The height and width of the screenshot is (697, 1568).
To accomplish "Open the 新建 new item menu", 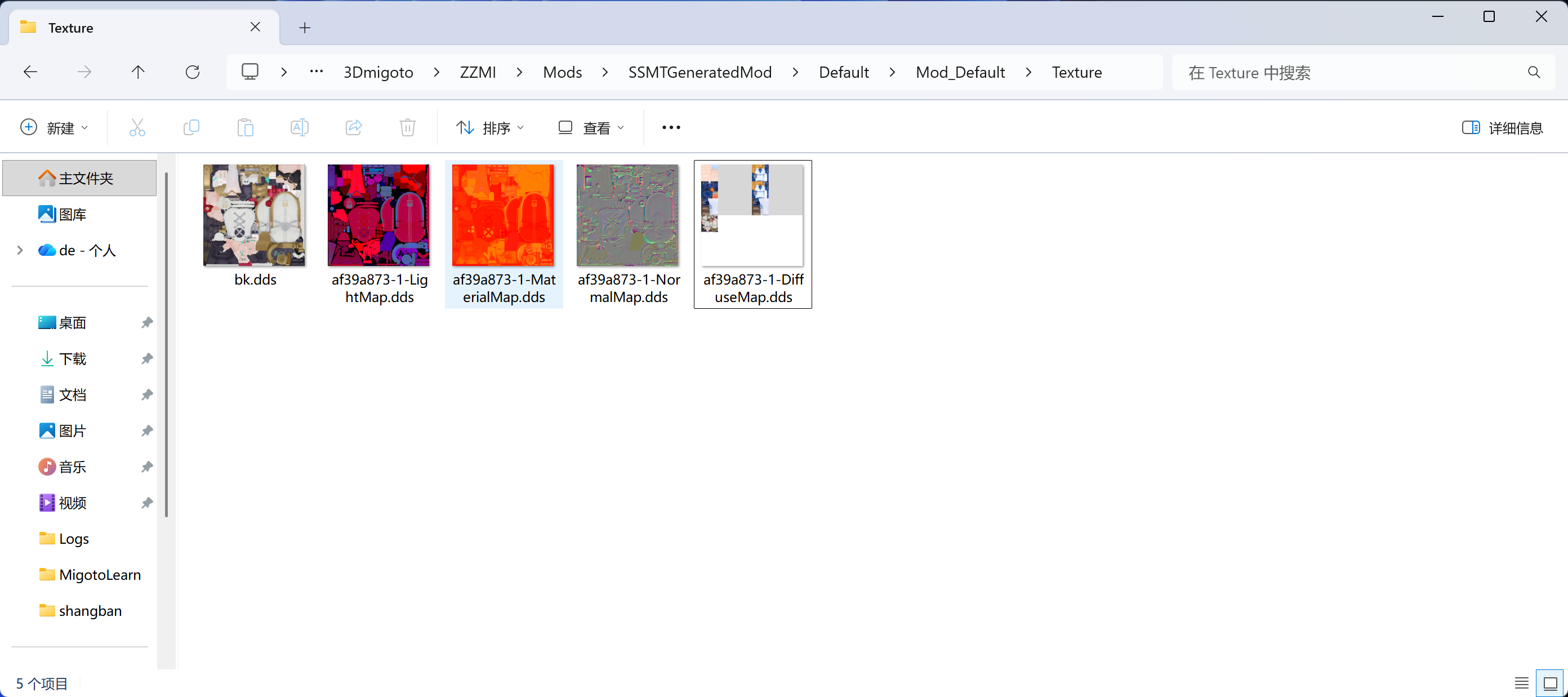I will [54, 127].
